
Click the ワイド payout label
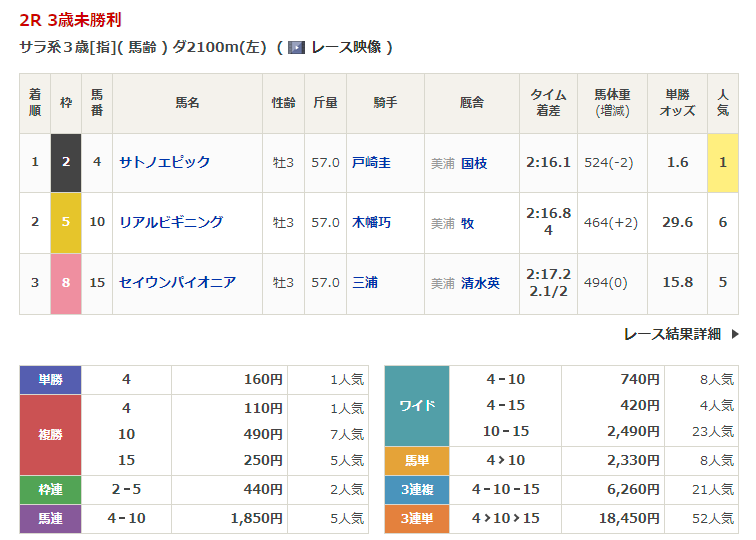(x=417, y=406)
